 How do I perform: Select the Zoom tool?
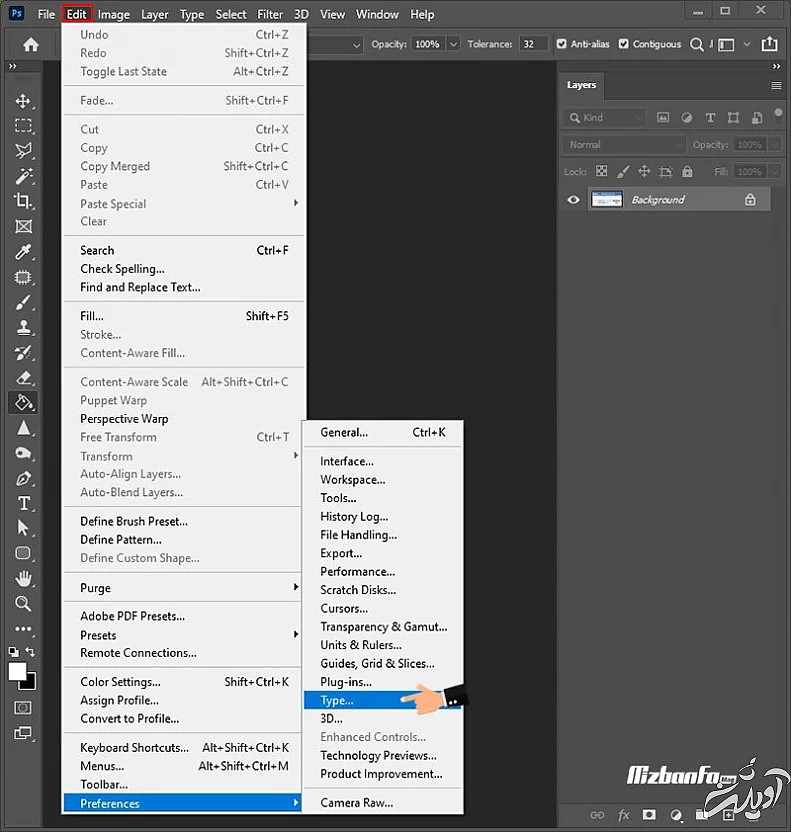[x=23, y=603]
